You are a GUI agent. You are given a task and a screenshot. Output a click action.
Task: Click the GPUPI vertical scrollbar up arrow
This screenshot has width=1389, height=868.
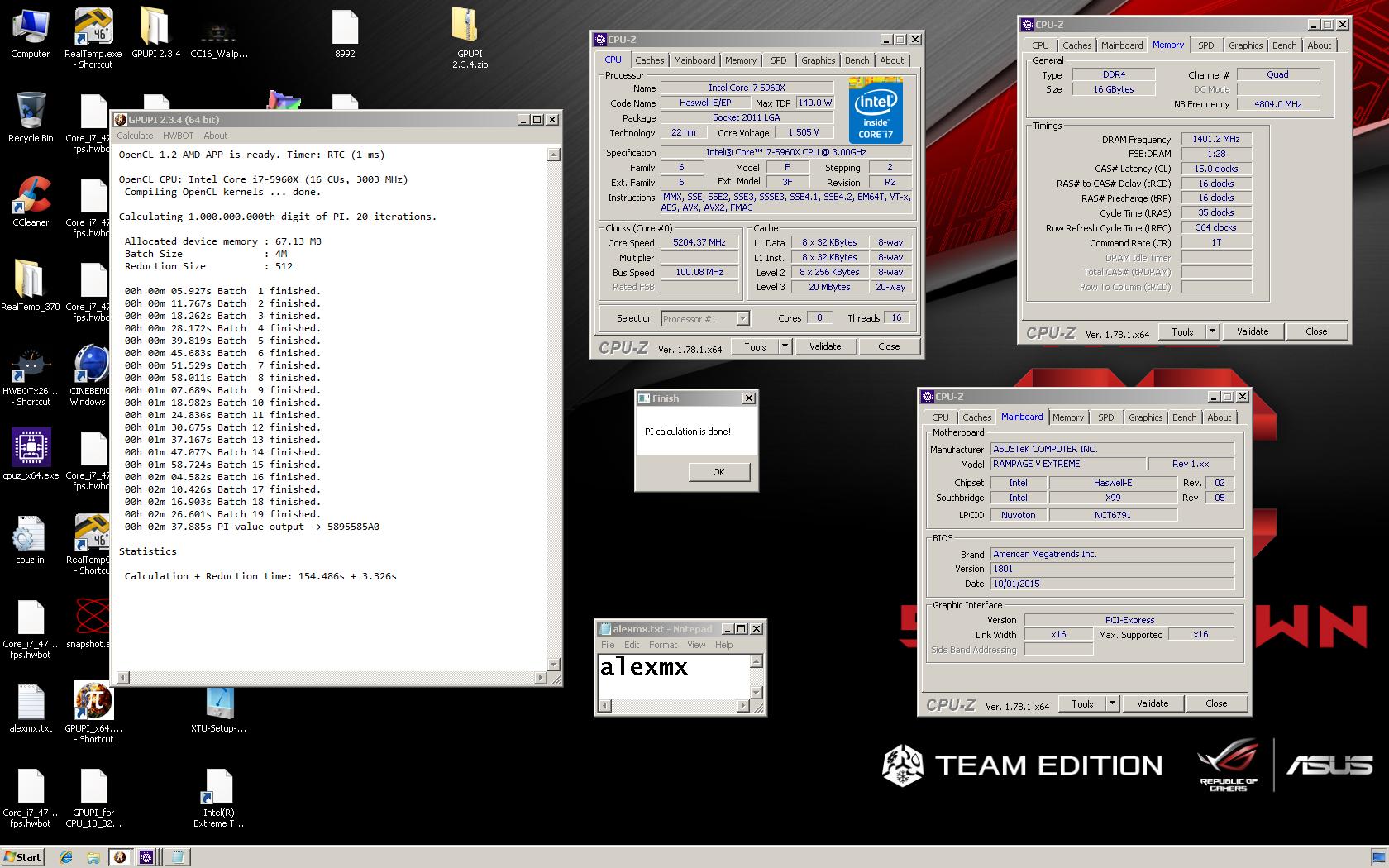554,155
